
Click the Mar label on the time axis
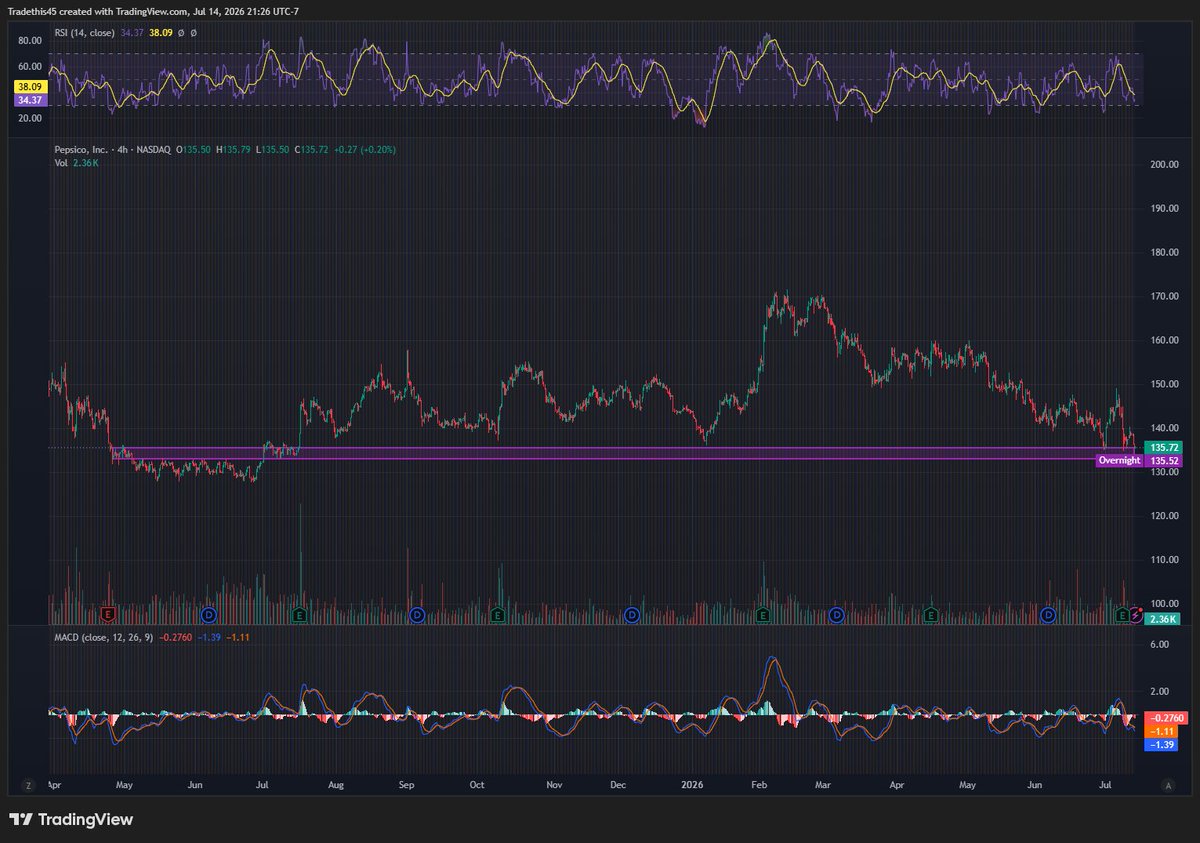click(x=824, y=786)
